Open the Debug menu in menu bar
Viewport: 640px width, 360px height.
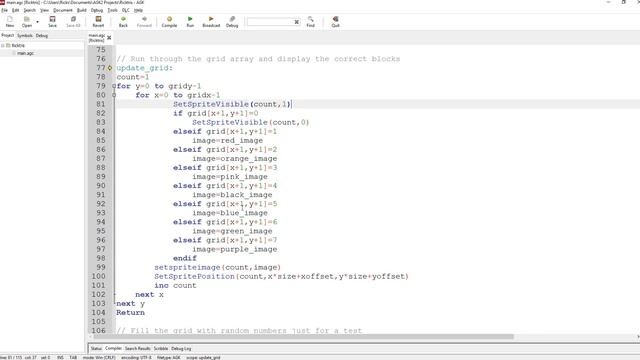click(97, 10)
